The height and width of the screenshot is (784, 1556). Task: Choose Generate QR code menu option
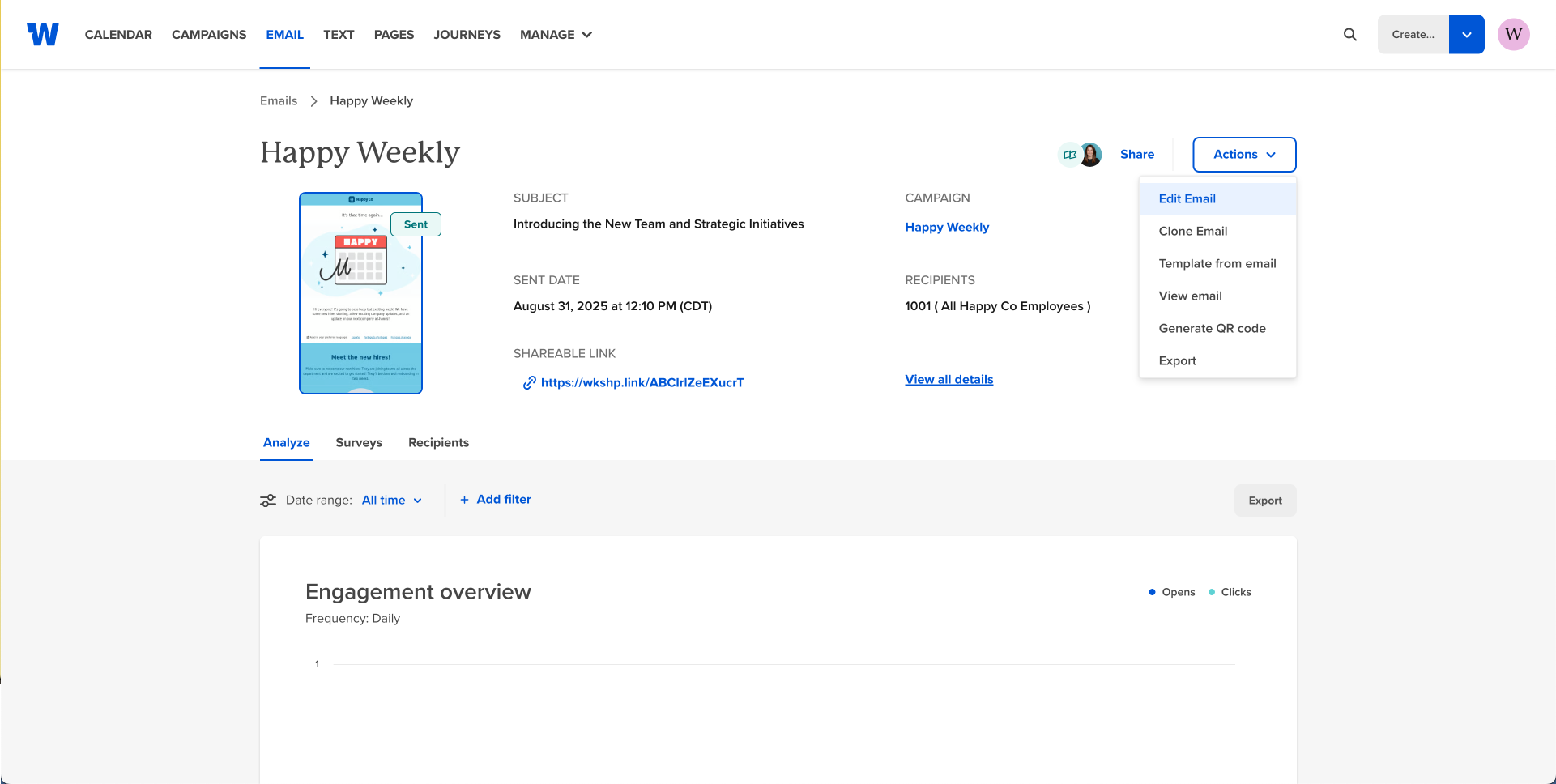pos(1212,328)
